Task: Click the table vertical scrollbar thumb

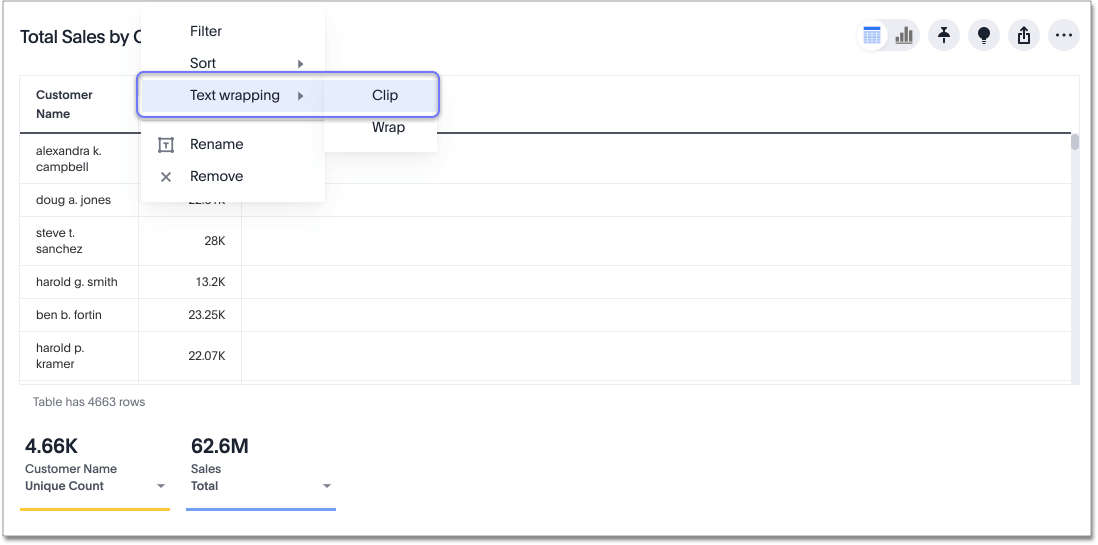Action: (1075, 142)
